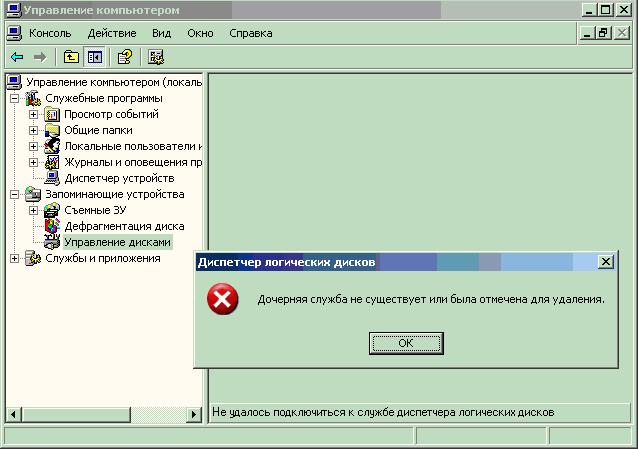
Task: Select Управление компьютером (локаль root label
Action: click(x=114, y=82)
